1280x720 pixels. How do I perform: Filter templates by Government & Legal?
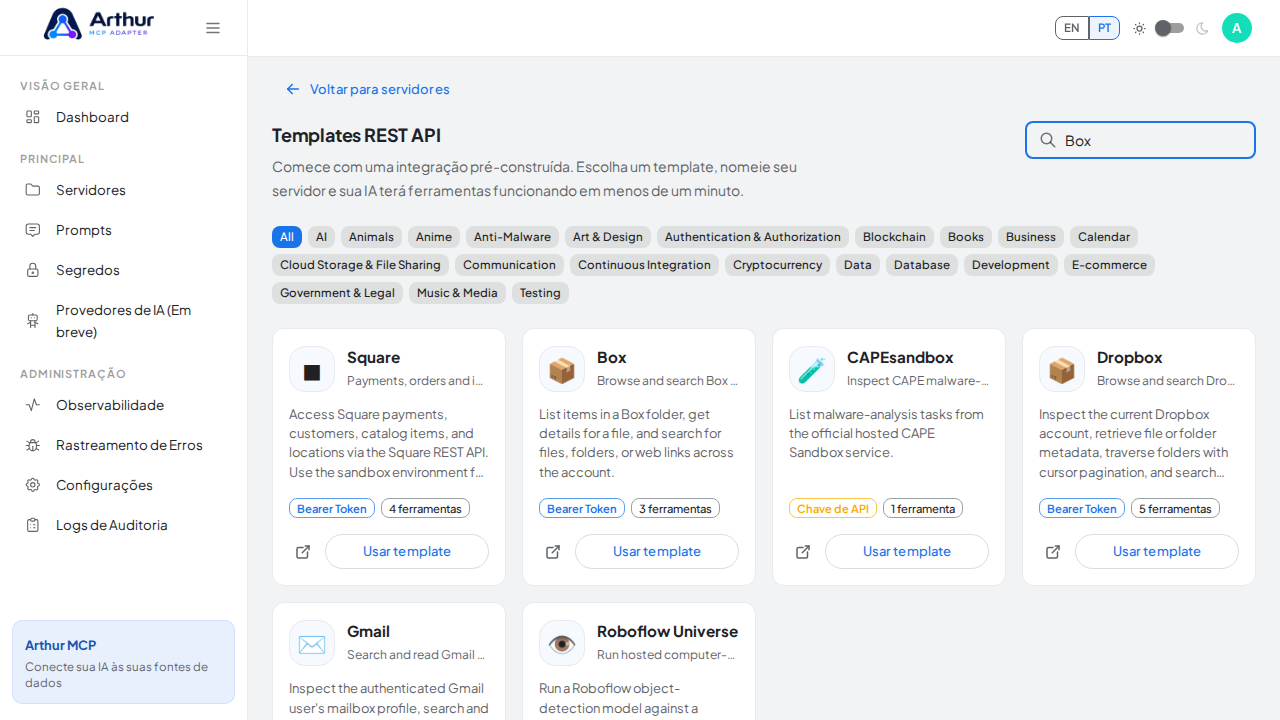click(337, 293)
